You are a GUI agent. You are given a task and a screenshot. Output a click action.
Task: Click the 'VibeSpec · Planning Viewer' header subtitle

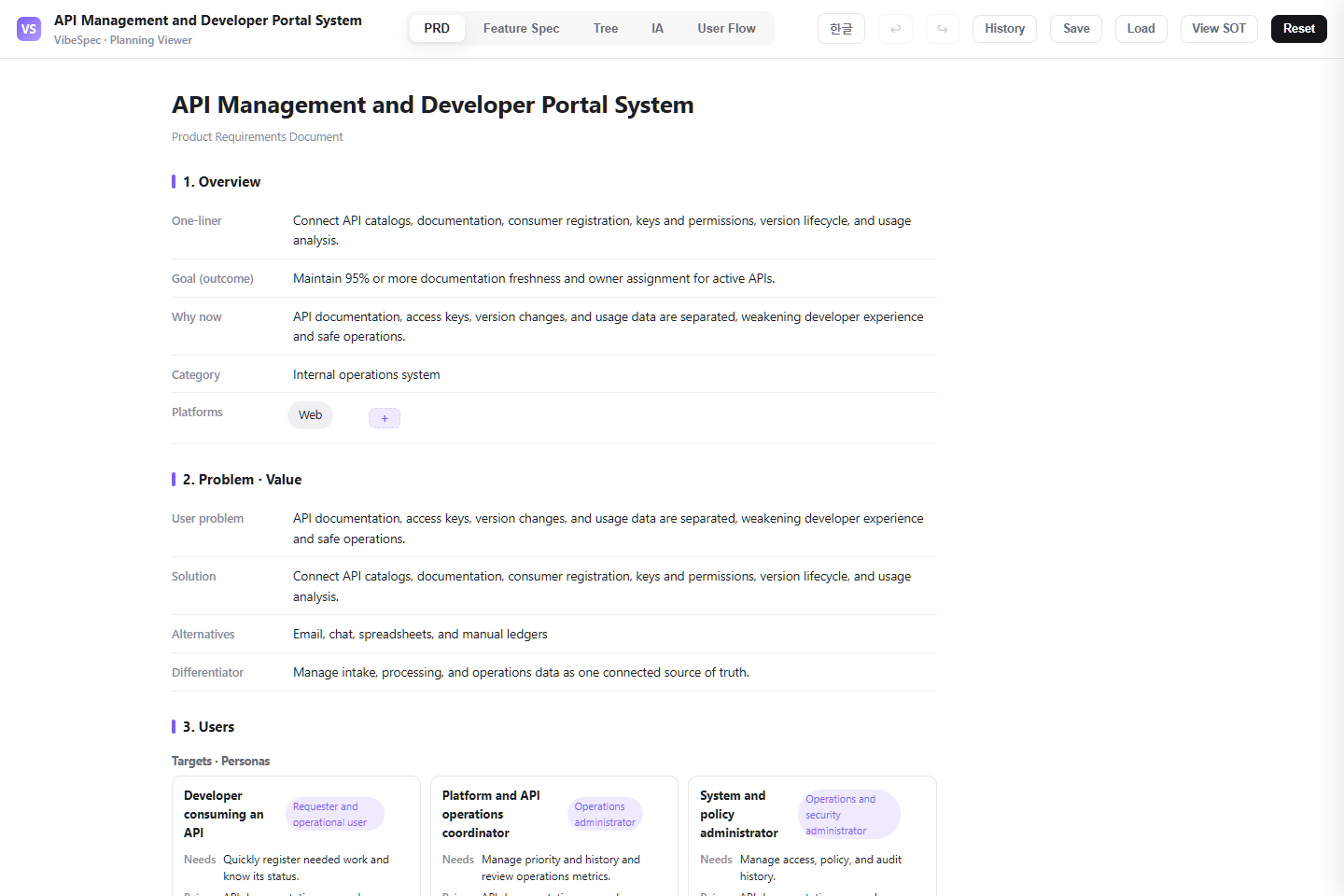123,40
